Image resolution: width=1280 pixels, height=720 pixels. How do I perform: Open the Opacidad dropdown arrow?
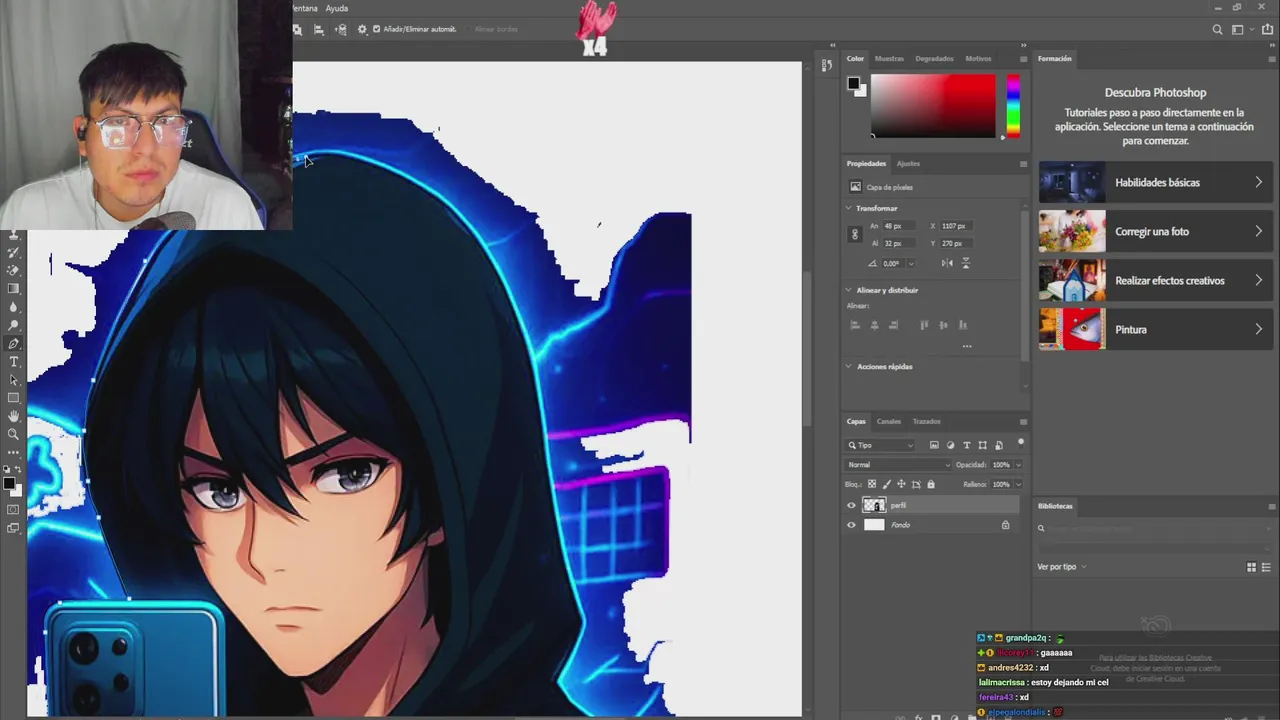(x=1019, y=465)
